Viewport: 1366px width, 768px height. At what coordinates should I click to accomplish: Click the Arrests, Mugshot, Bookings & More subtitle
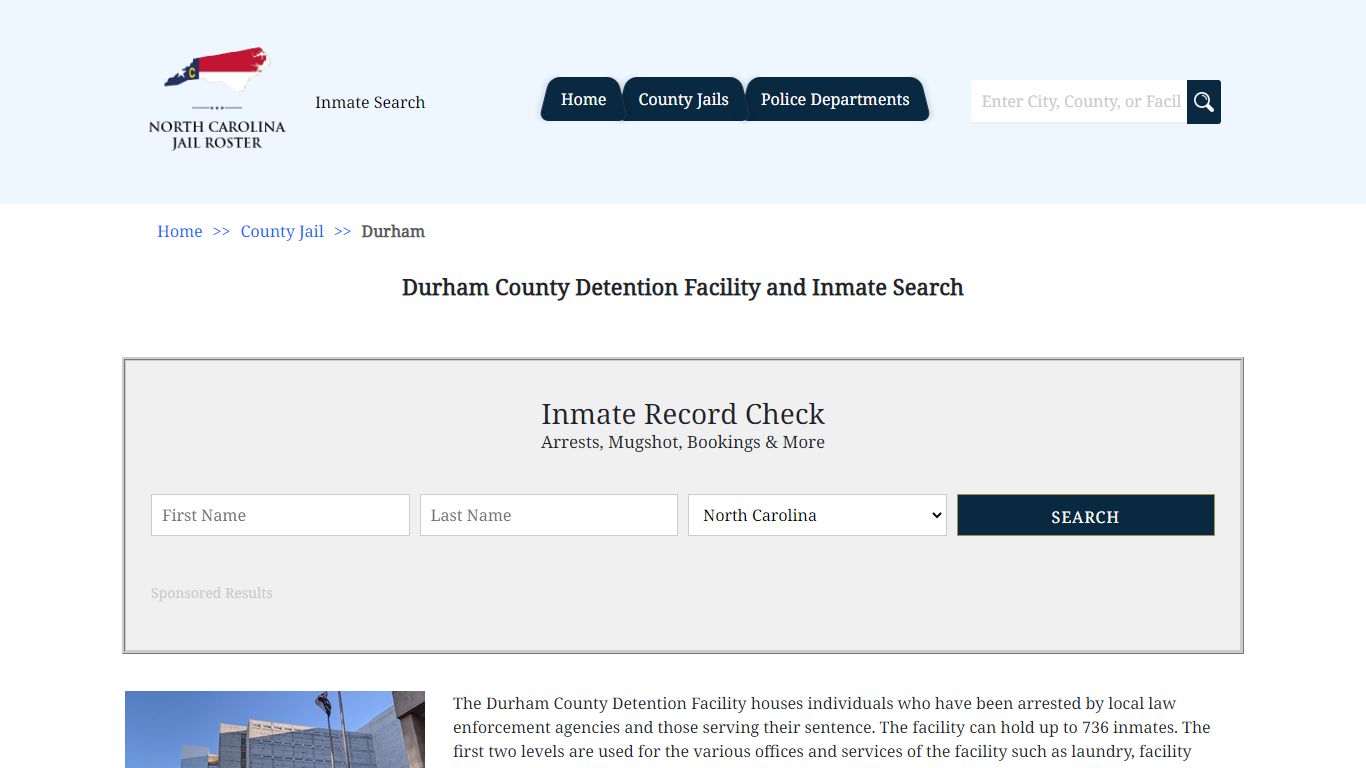point(683,442)
